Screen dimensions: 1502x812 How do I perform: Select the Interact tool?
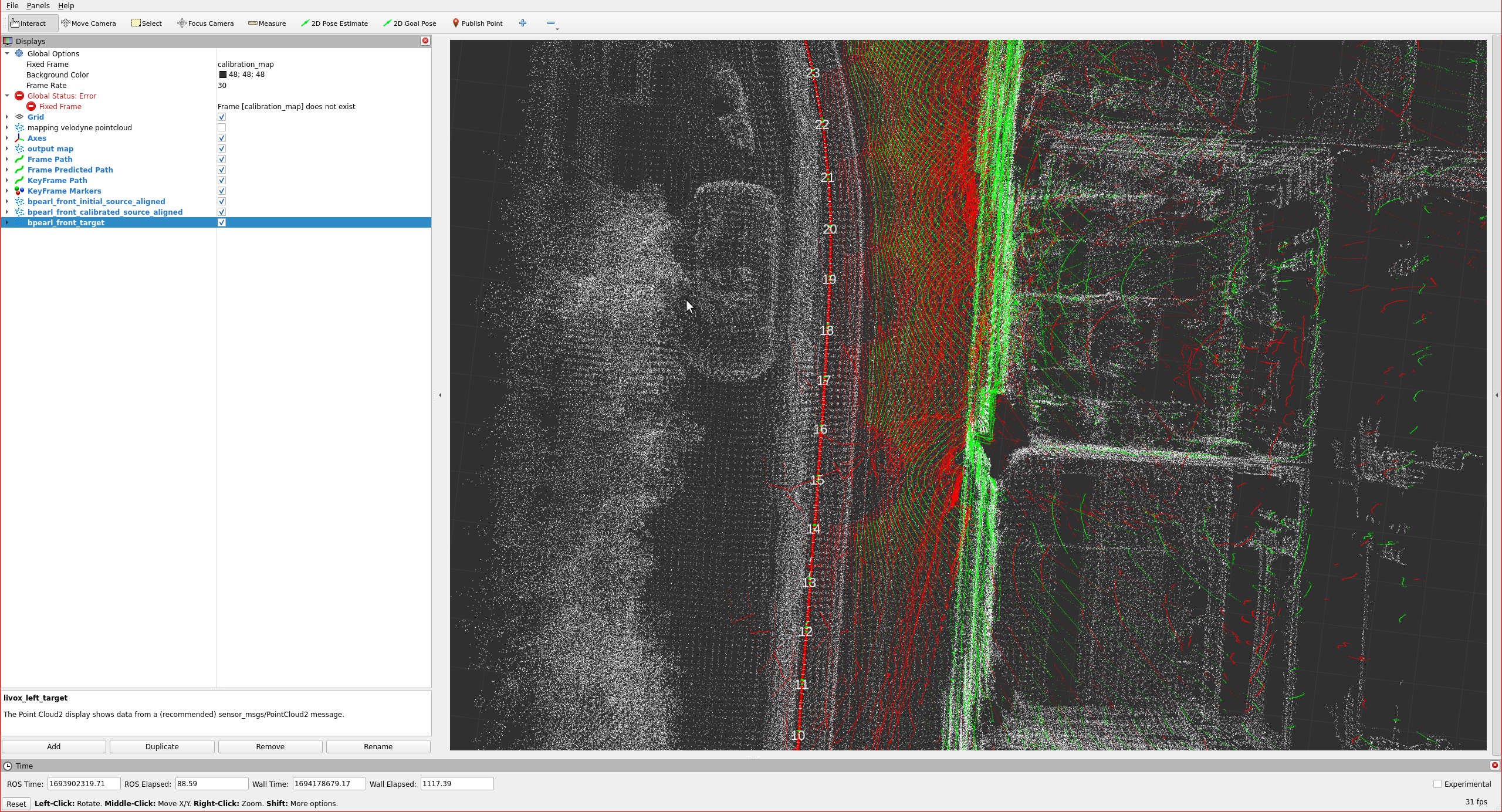pyautogui.click(x=26, y=23)
